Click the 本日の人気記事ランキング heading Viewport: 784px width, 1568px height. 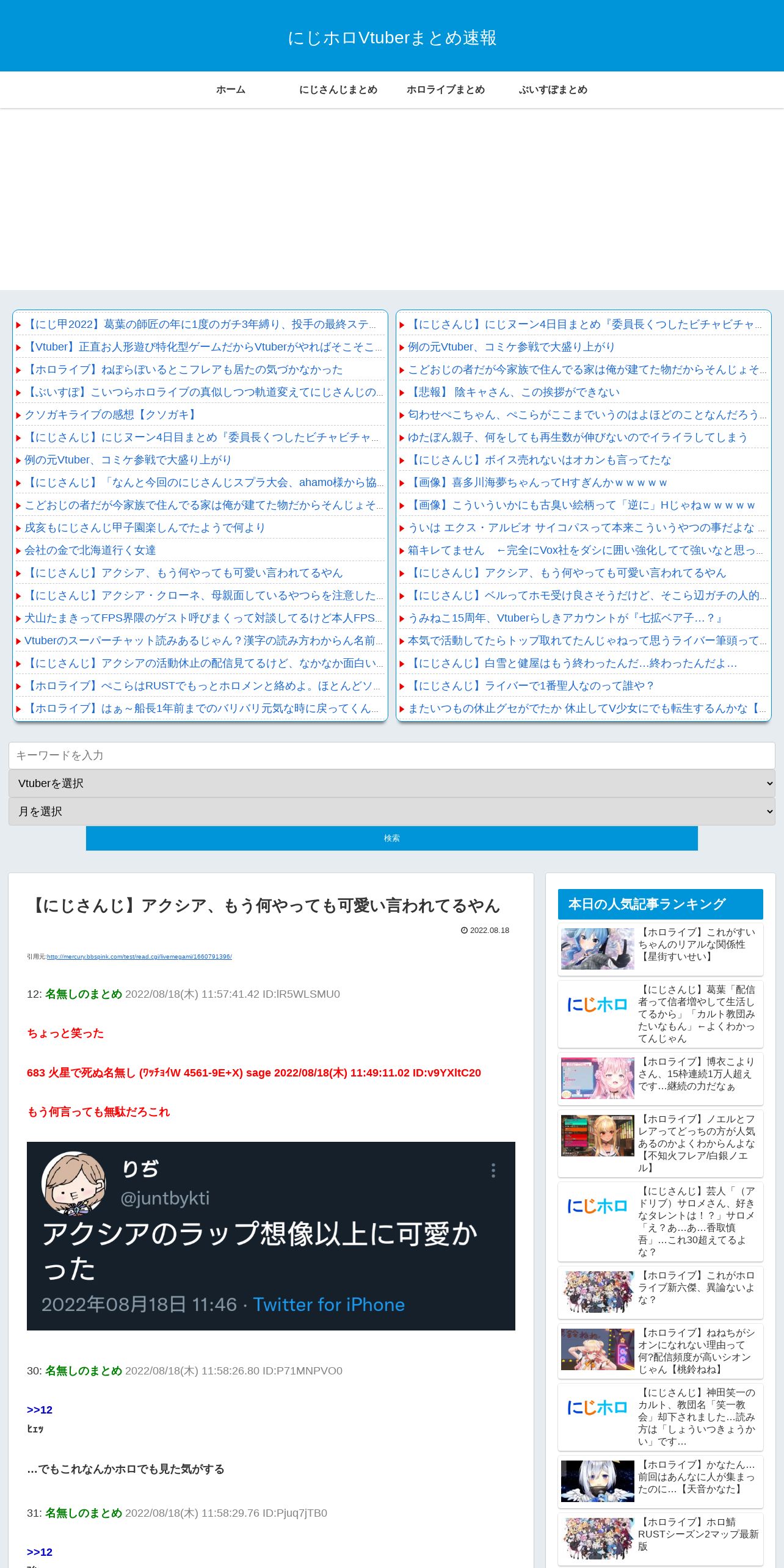(661, 904)
